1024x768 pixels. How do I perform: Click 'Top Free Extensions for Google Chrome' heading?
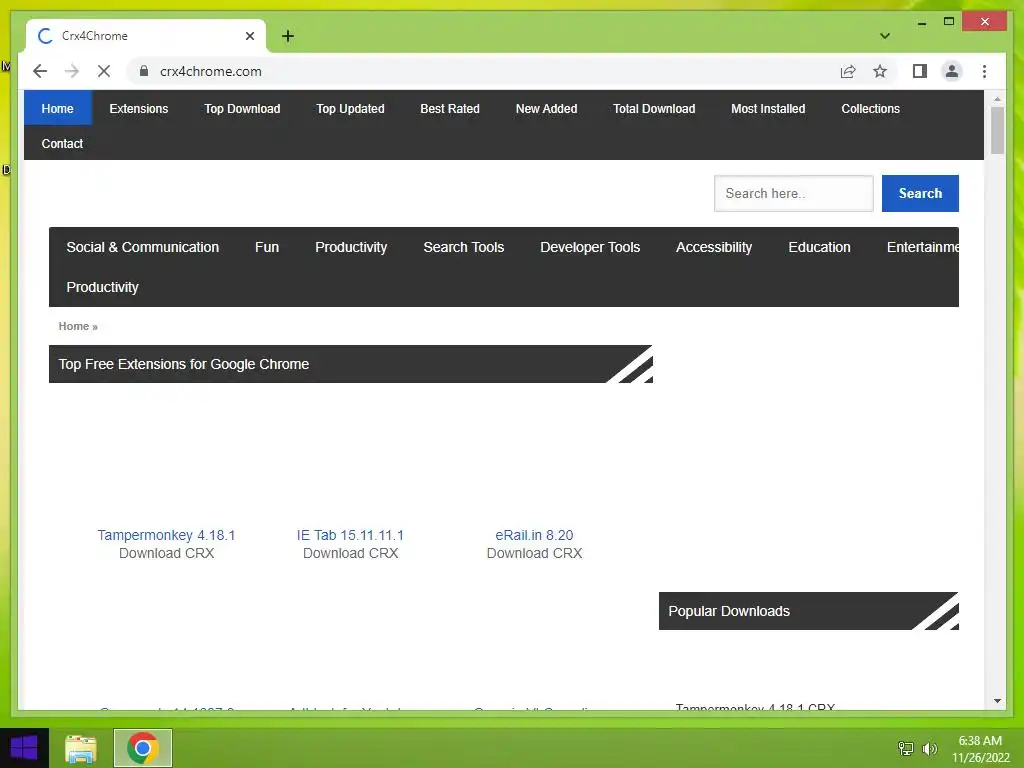[x=184, y=364]
